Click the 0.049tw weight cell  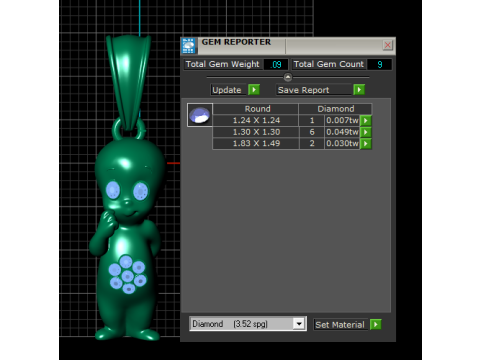(342, 132)
